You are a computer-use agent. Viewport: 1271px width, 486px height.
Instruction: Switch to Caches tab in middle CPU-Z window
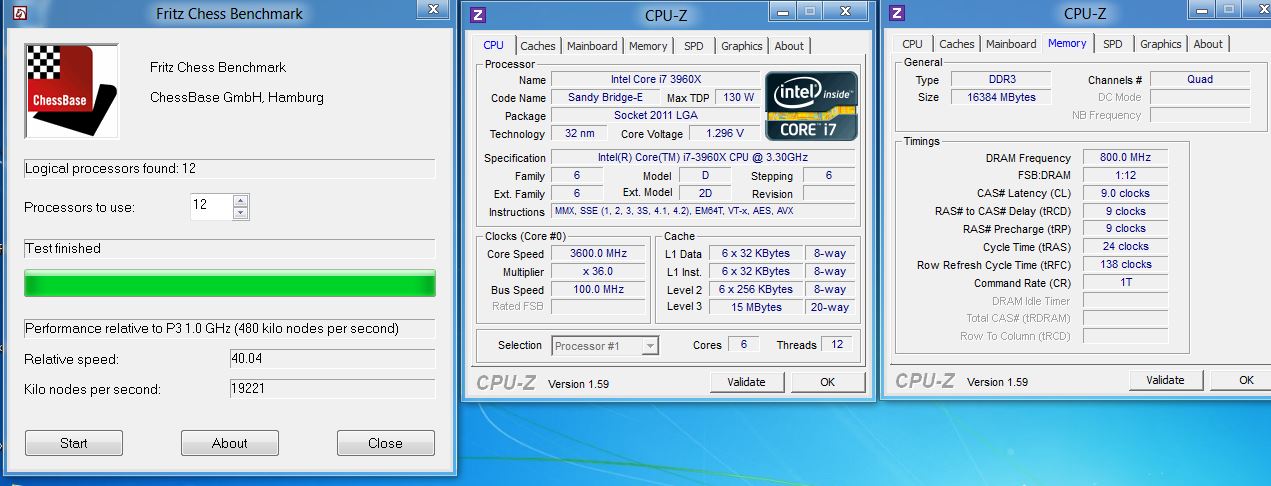pos(537,46)
